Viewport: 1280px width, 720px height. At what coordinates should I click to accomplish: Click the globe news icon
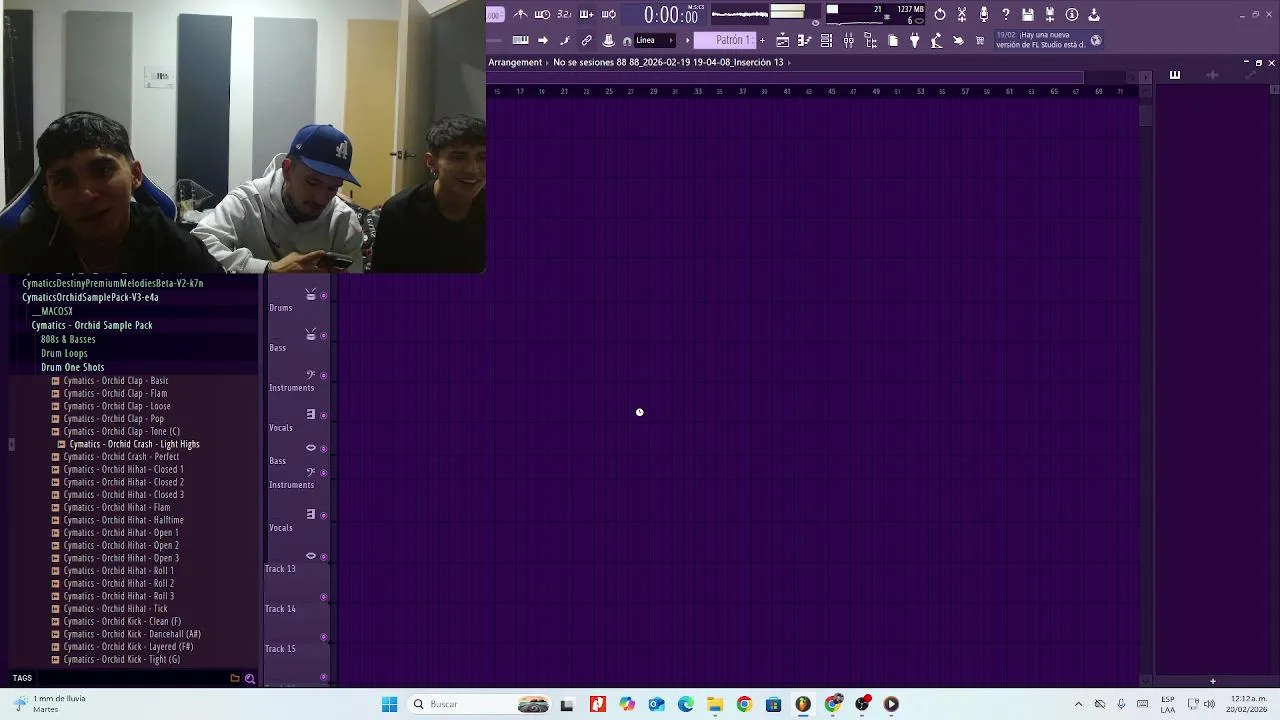click(1096, 40)
